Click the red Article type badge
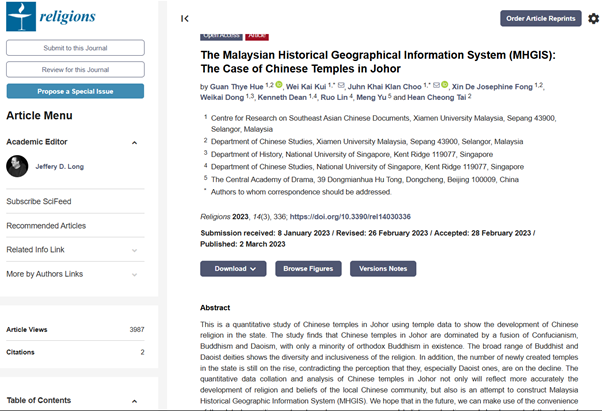The height and width of the screenshot is (411, 602). click(x=257, y=36)
